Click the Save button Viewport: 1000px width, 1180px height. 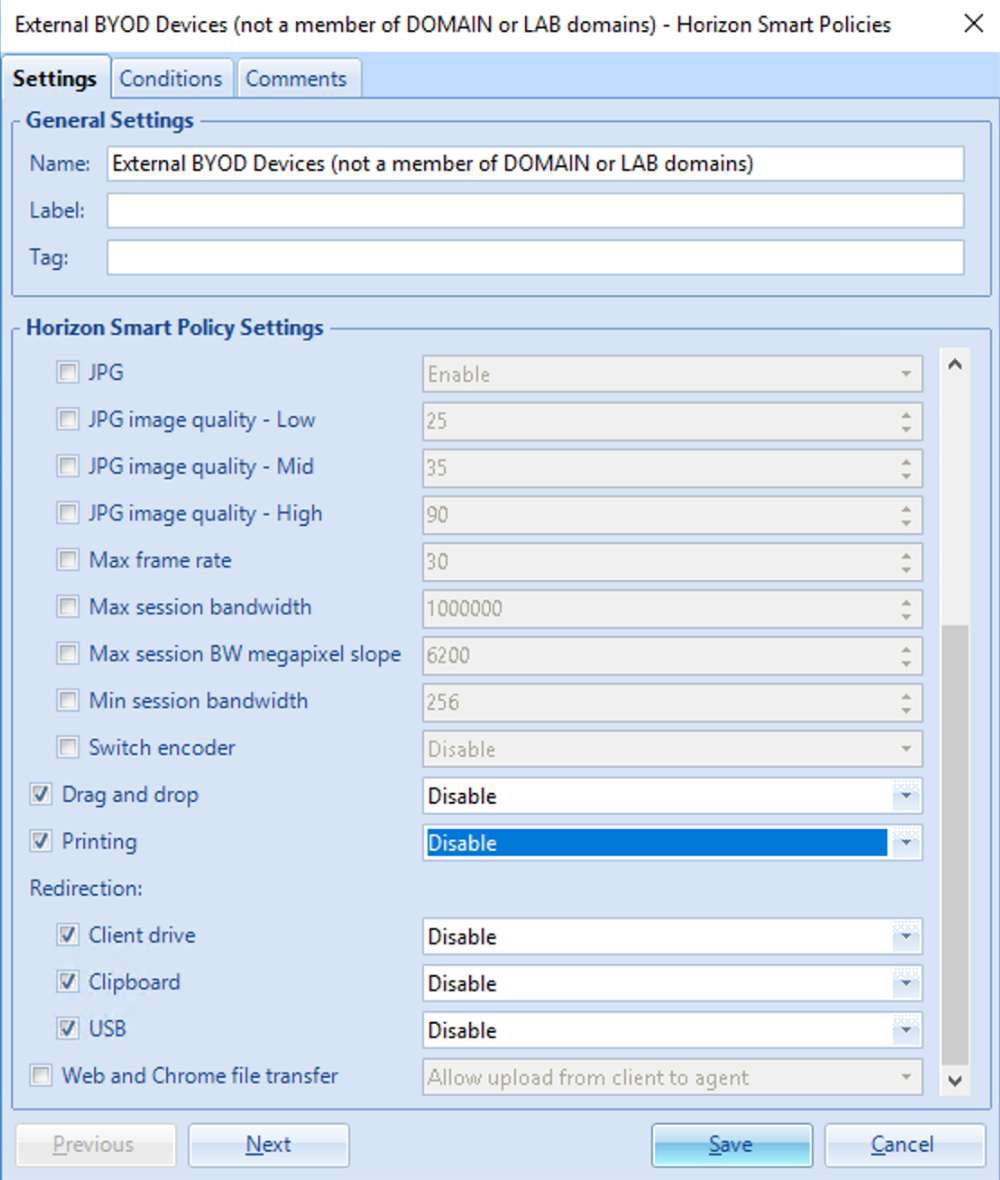tap(731, 1145)
